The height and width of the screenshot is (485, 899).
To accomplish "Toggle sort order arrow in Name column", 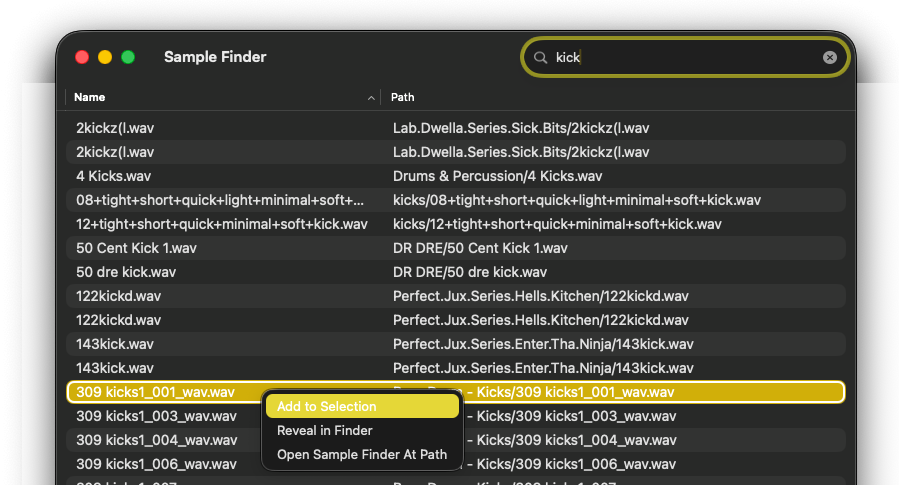I will pyautogui.click(x=372, y=98).
